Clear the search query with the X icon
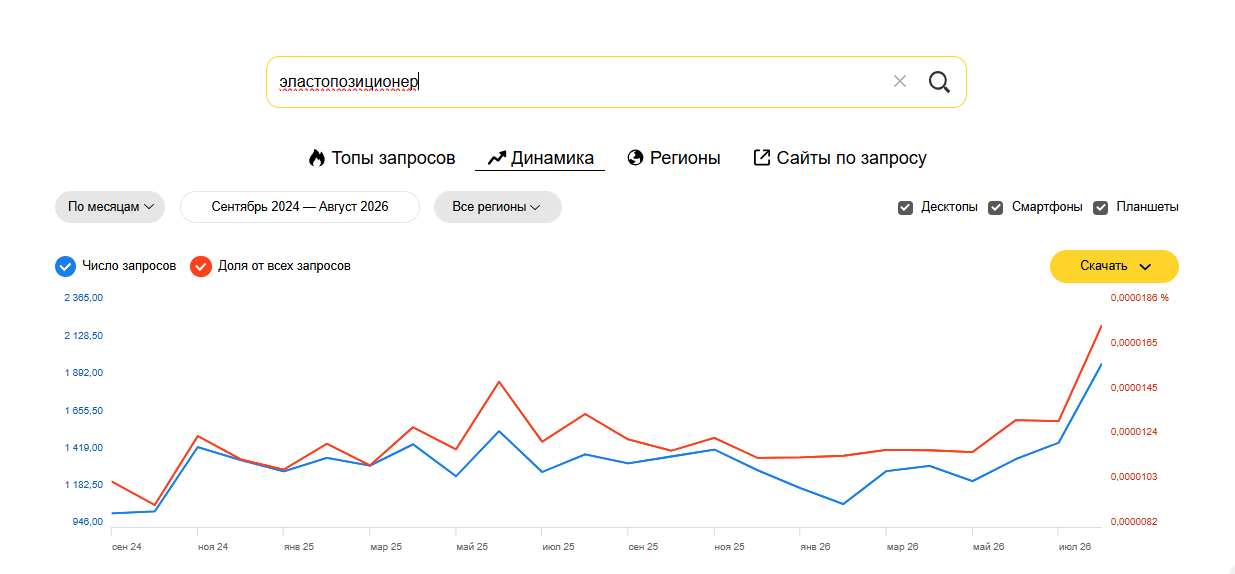 click(x=899, y=81)
